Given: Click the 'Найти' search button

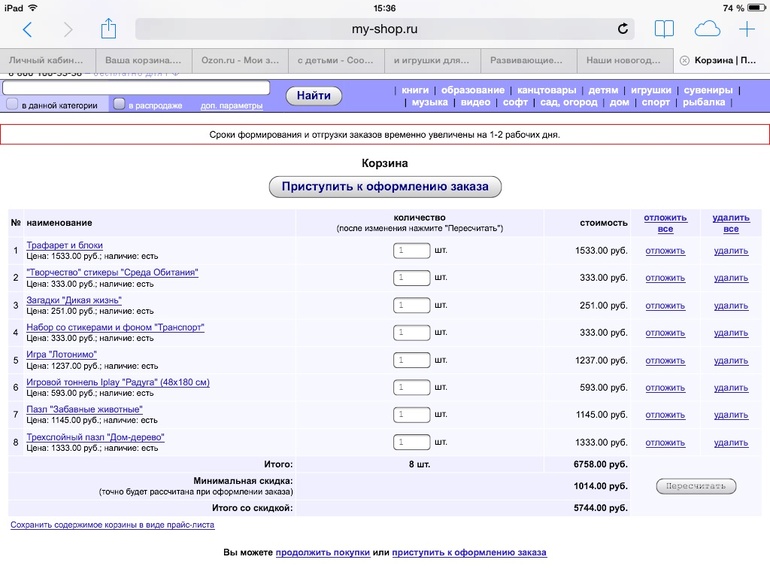Looking at the screenshot, I should (314, 96).
